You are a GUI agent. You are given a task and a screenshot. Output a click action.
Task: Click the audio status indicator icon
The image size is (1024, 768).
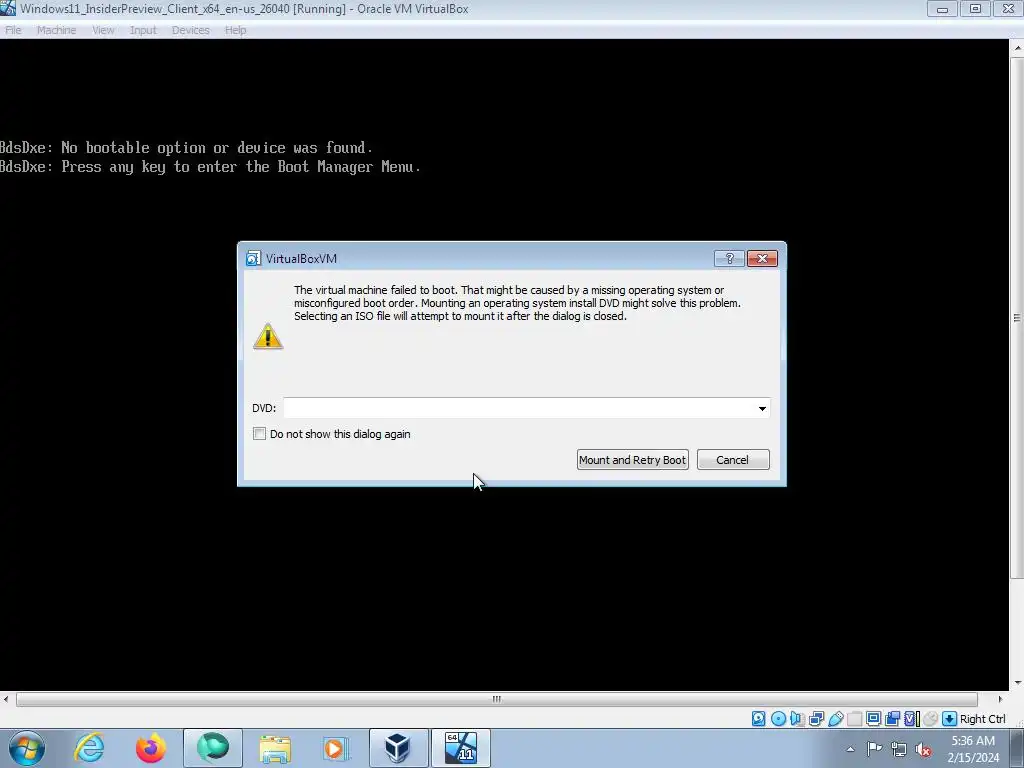click(797, 718)
